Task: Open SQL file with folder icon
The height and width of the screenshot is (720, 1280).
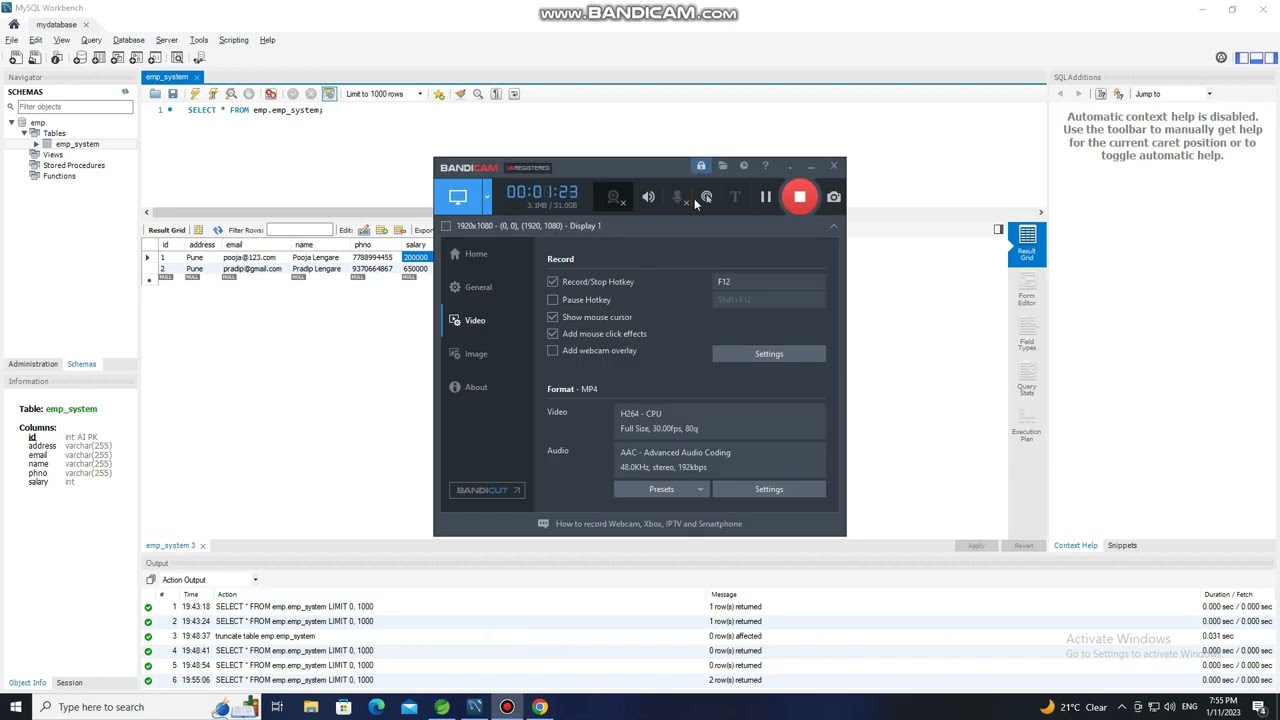Action: tap(155, 94)
